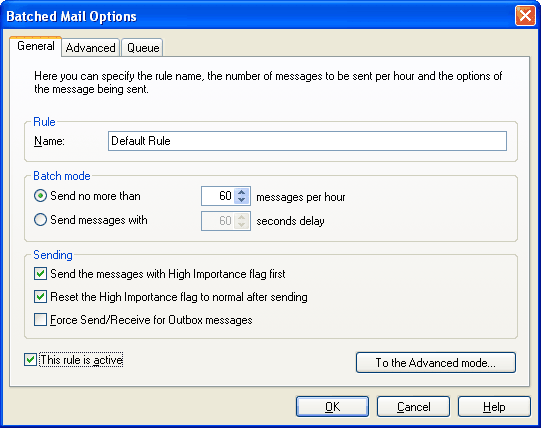The image size is (541, 428).
Task: Toggle Reset the High Importance flag checkbox
Action: tap(40, 296)
